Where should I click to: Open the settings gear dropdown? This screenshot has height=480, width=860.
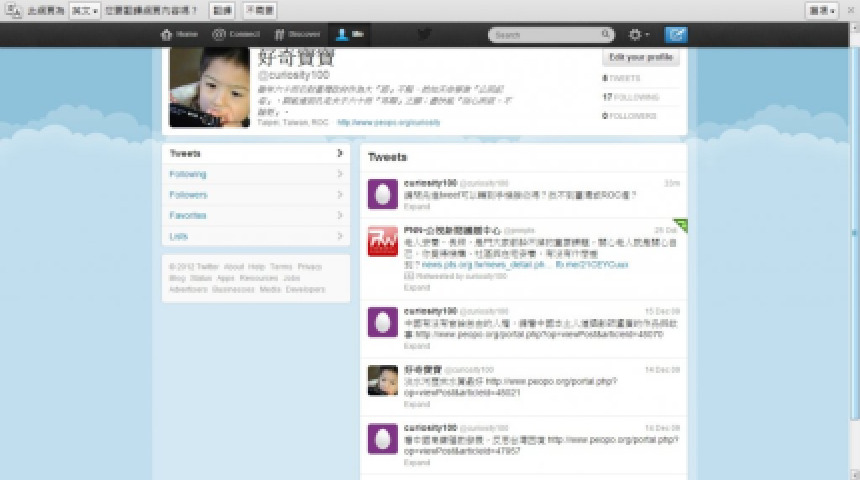click(x=638, y=35)
